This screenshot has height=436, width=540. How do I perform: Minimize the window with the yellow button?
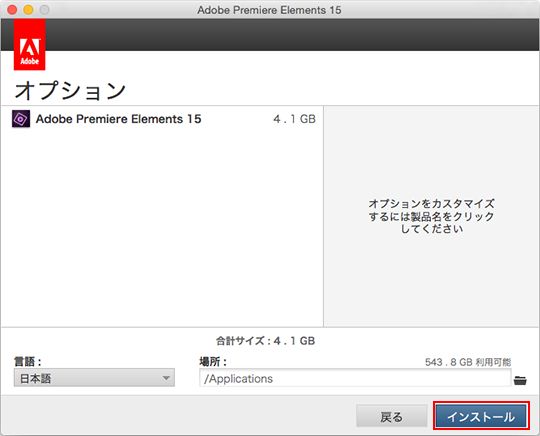(x=28, y=10)
